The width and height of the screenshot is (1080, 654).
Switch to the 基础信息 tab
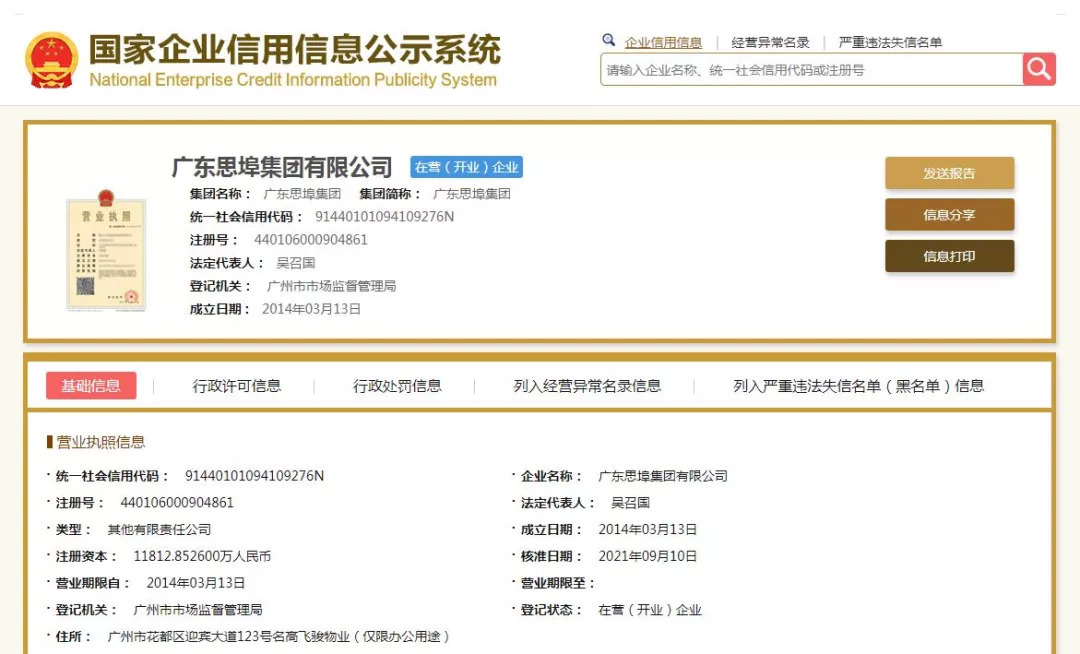pyautogui.click(x=91, y=386)
